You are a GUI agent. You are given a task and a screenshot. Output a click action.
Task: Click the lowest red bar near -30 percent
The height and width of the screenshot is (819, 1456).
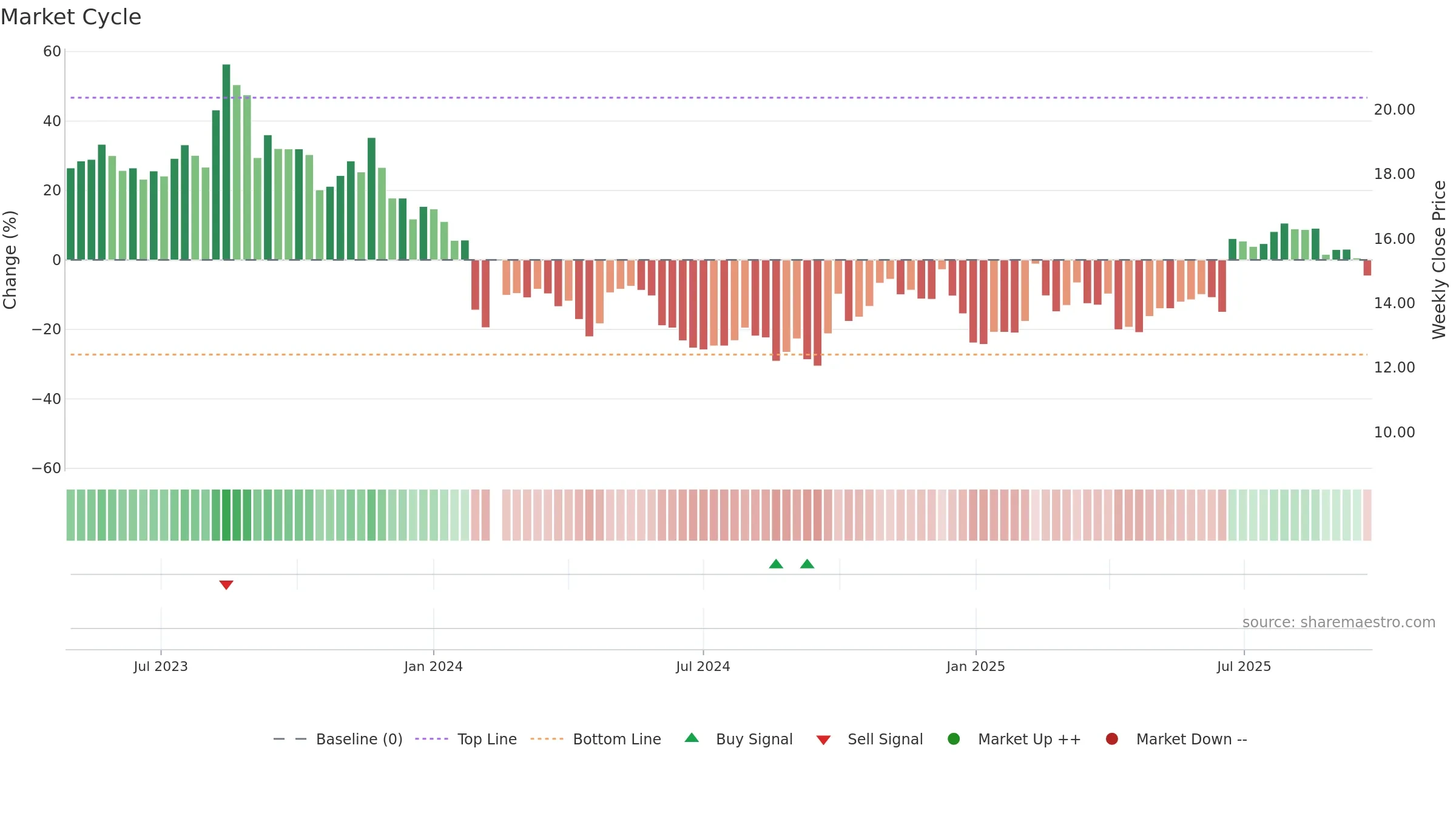(x=818, y=313)
